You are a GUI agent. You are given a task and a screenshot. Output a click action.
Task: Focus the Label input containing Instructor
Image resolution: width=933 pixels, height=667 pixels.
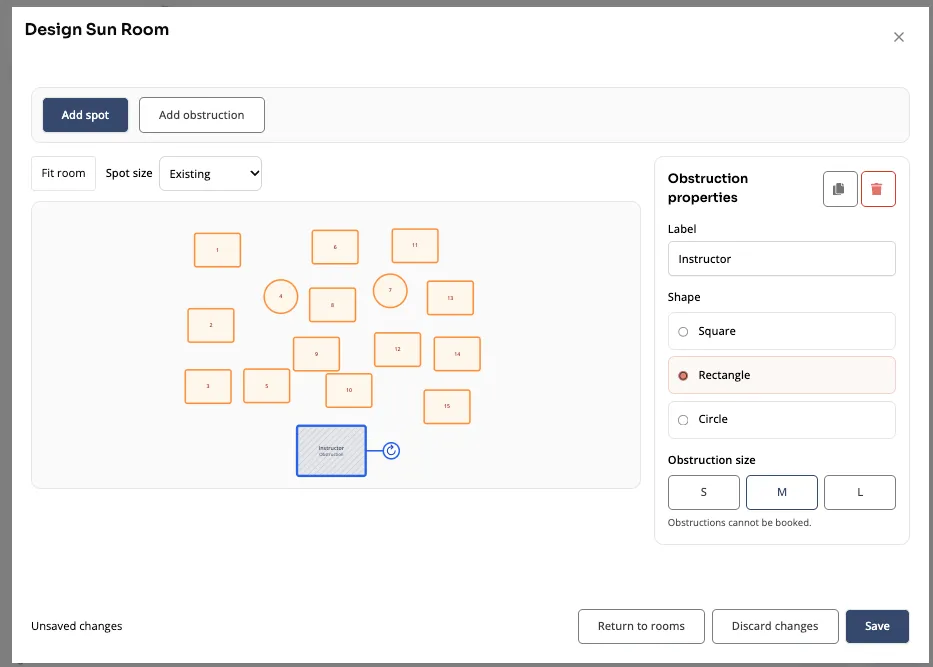point(781,259)
